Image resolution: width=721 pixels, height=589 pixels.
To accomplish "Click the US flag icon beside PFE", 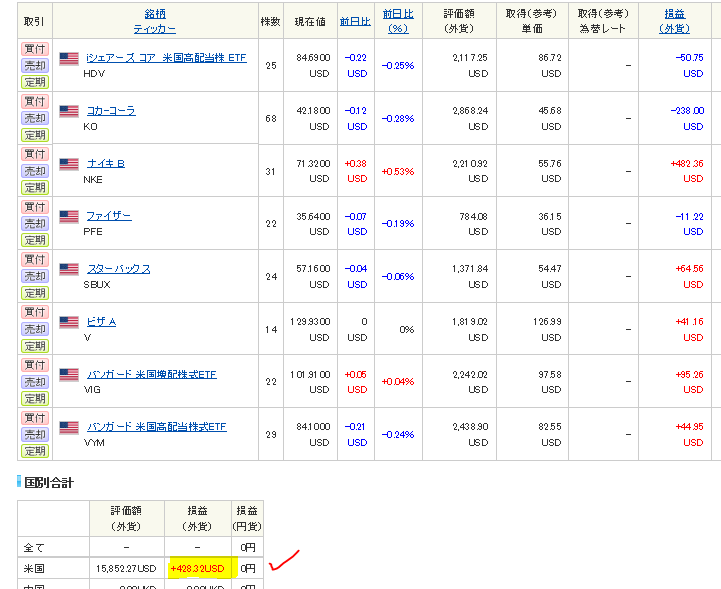I will [x=69, y=217].
